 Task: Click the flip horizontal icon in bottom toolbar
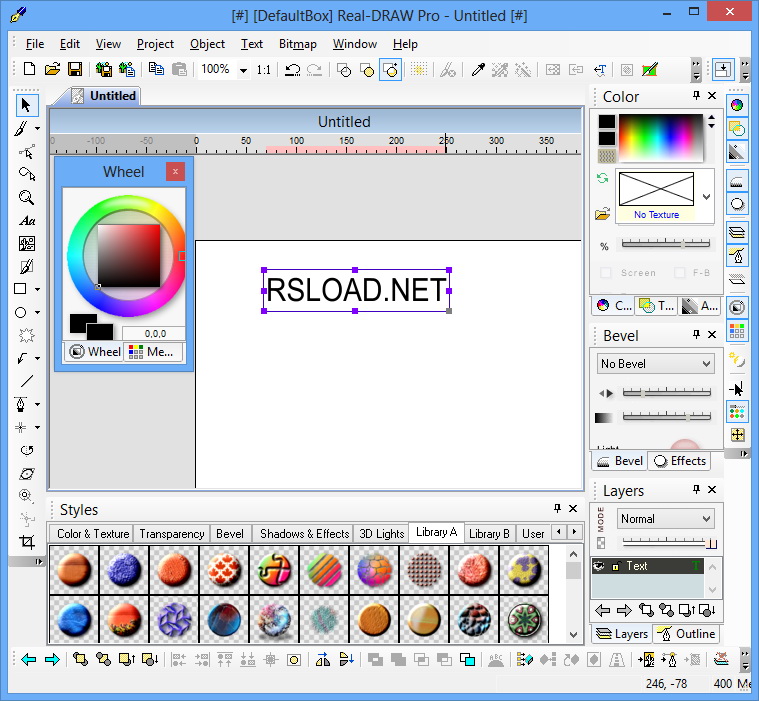(323, 659)
